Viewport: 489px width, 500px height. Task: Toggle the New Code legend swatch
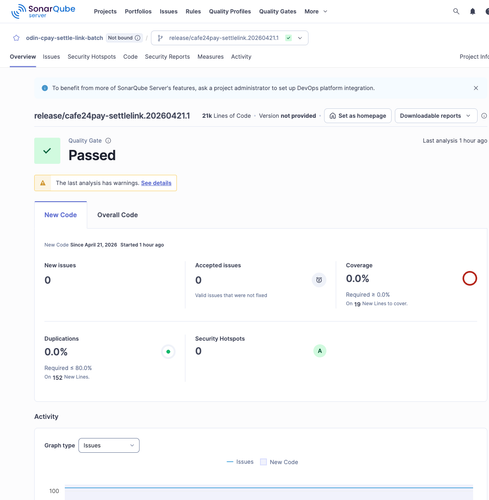coord(263,462)
